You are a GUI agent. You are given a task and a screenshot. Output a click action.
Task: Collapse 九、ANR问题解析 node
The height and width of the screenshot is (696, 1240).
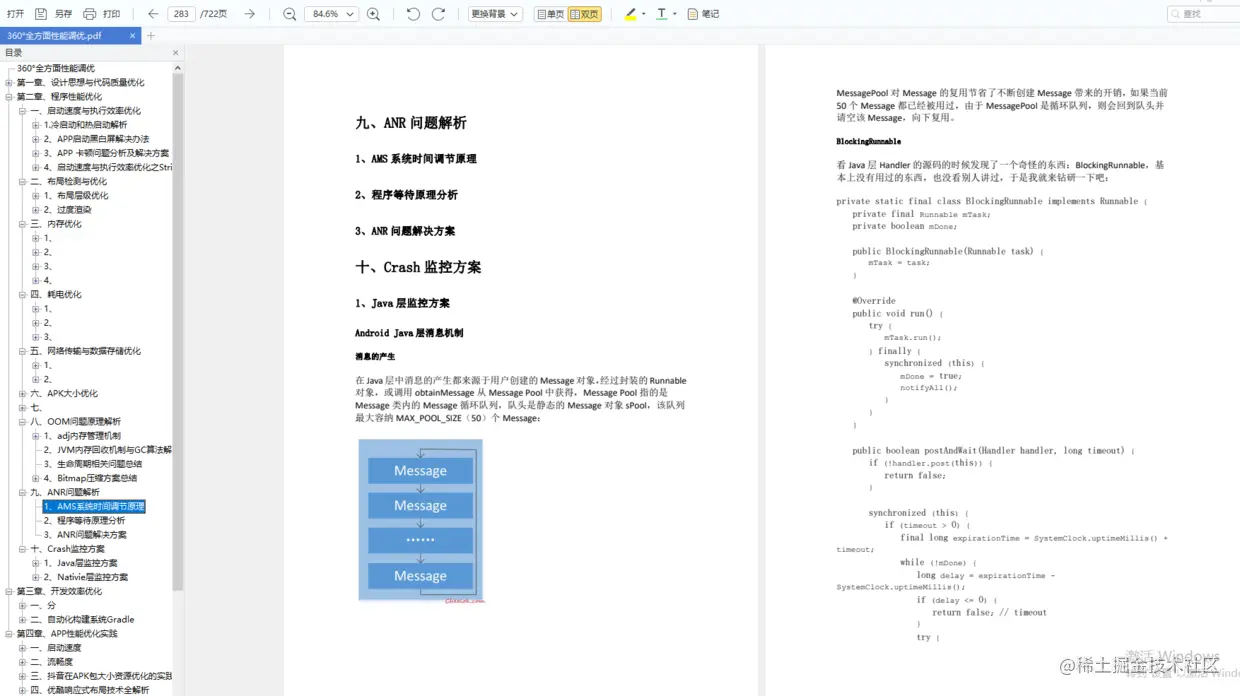point(22,492)
